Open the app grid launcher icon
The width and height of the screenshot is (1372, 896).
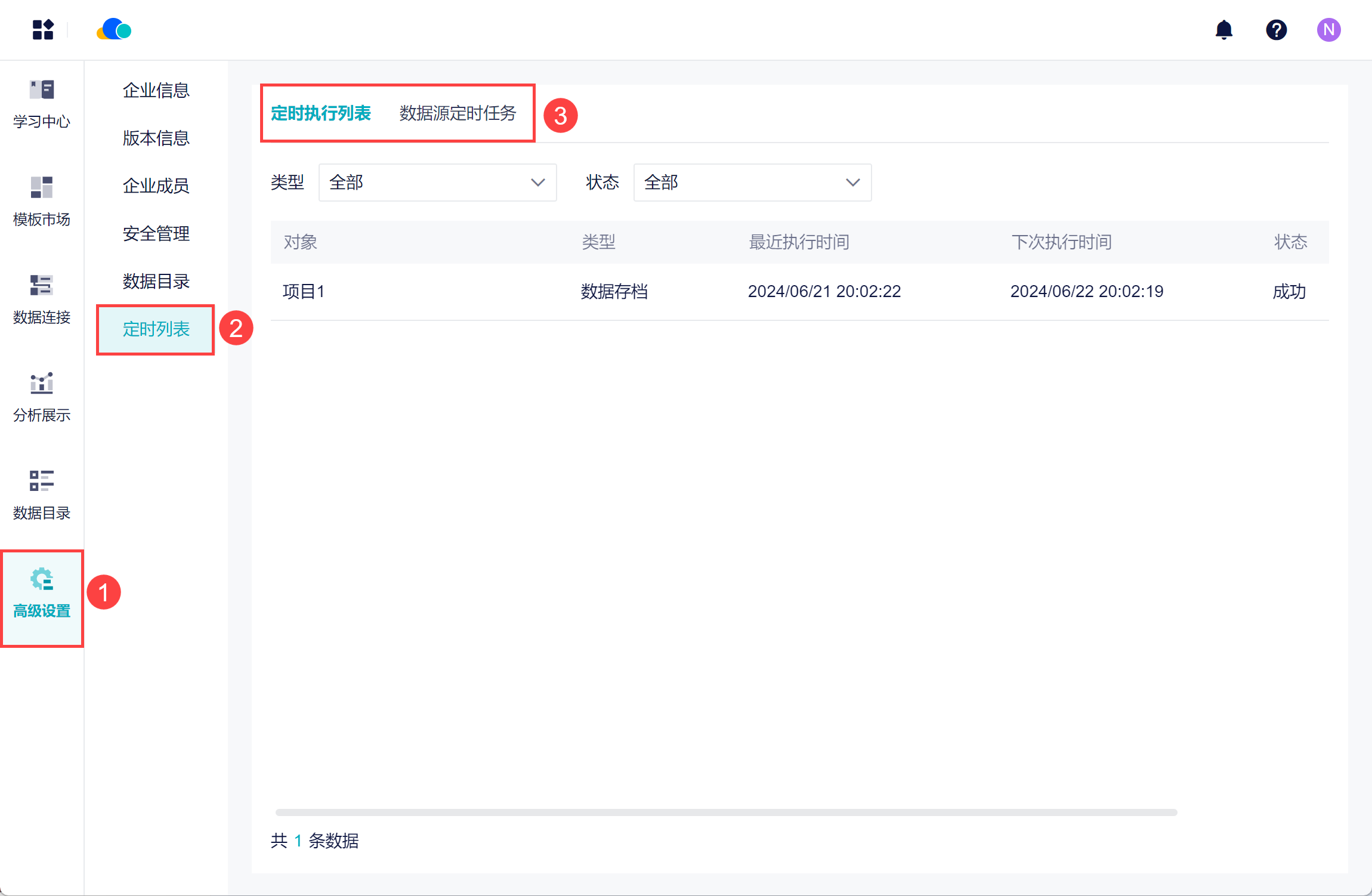pos(42,30)
